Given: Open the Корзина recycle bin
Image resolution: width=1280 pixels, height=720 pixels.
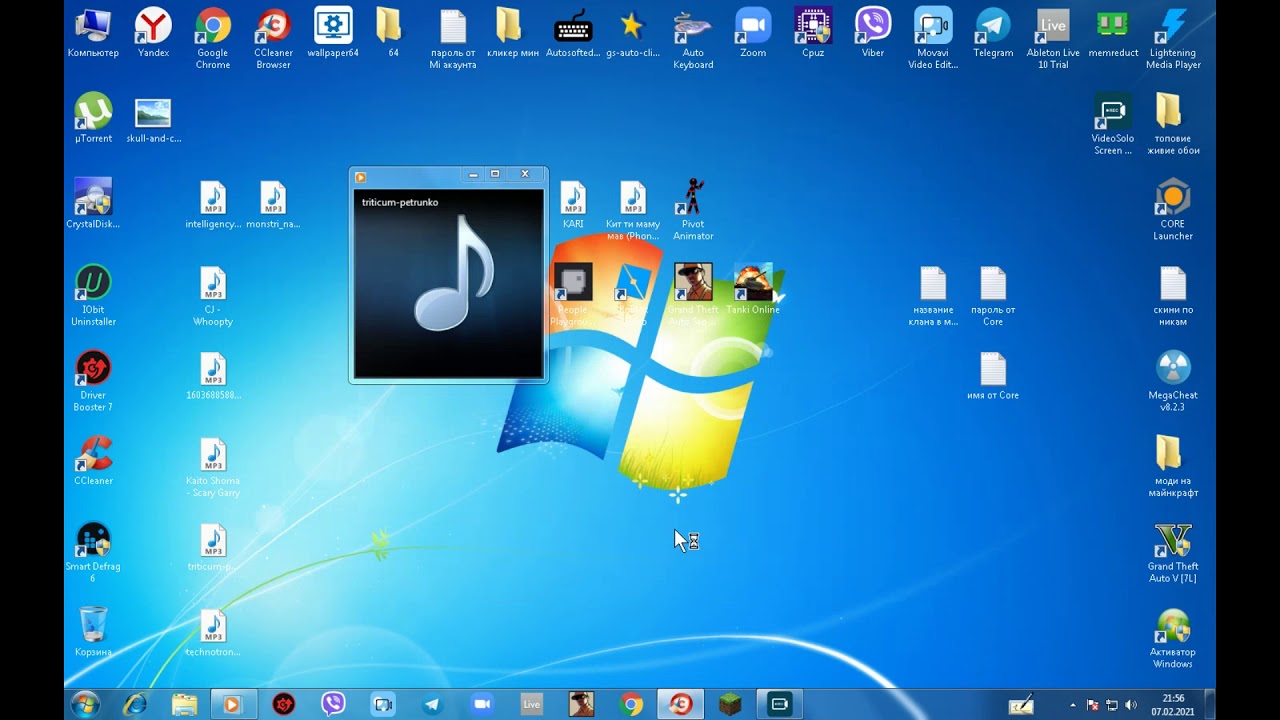Looking at the screenshot, I should (x=93, y=632).
